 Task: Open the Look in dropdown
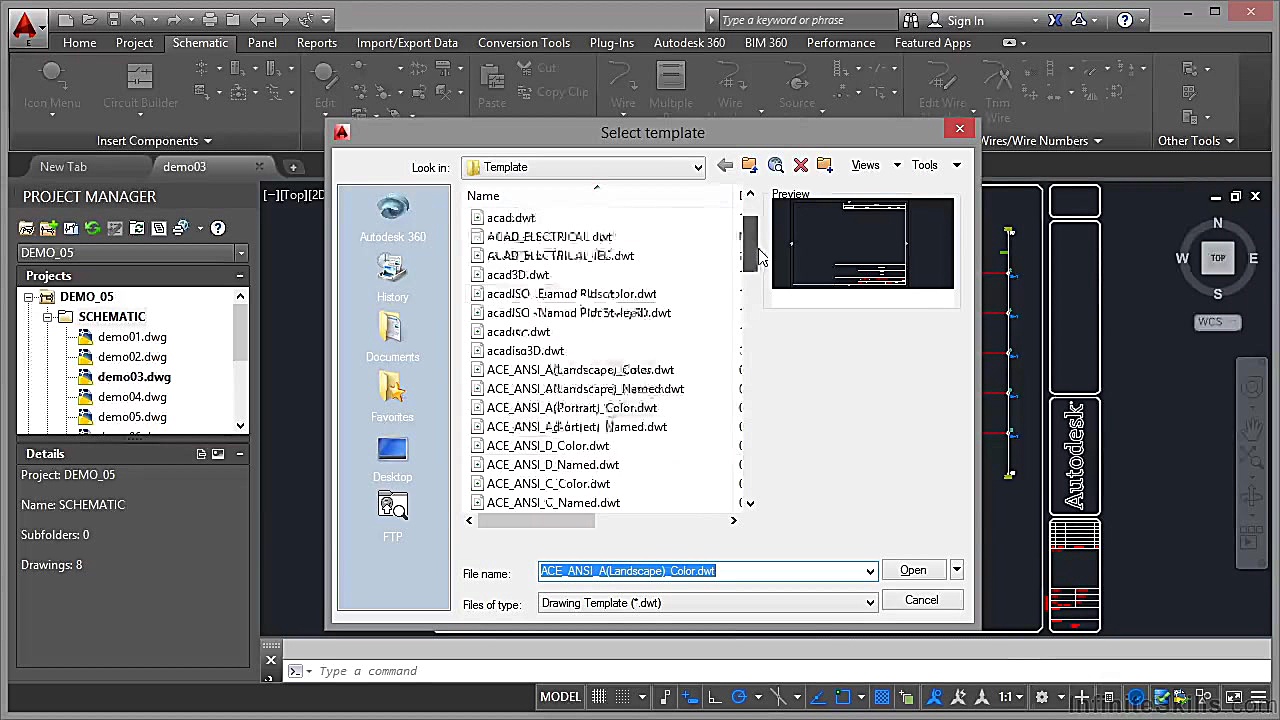[697, 167]
